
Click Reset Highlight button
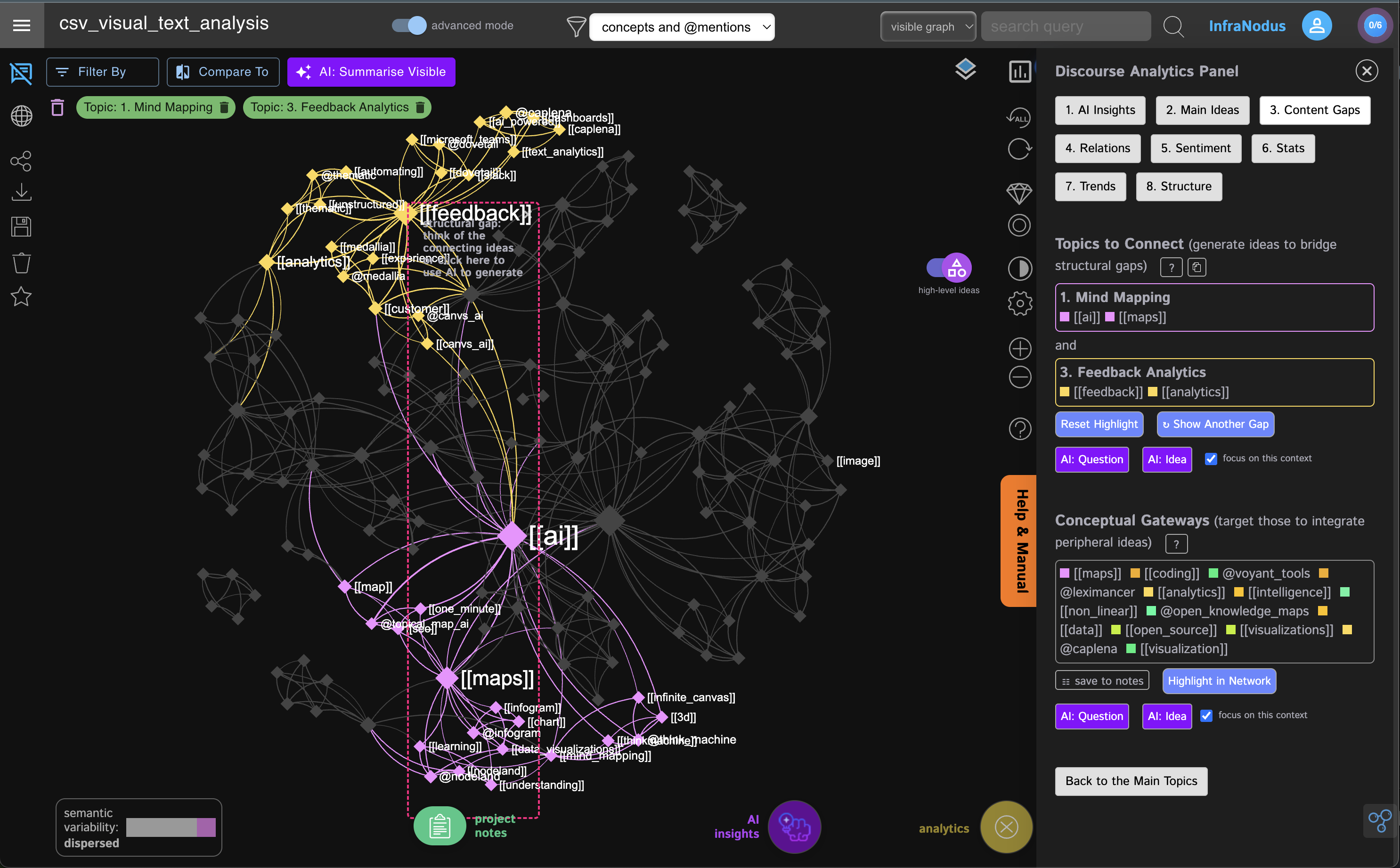pyautogui.click(x=1099, y=424)
